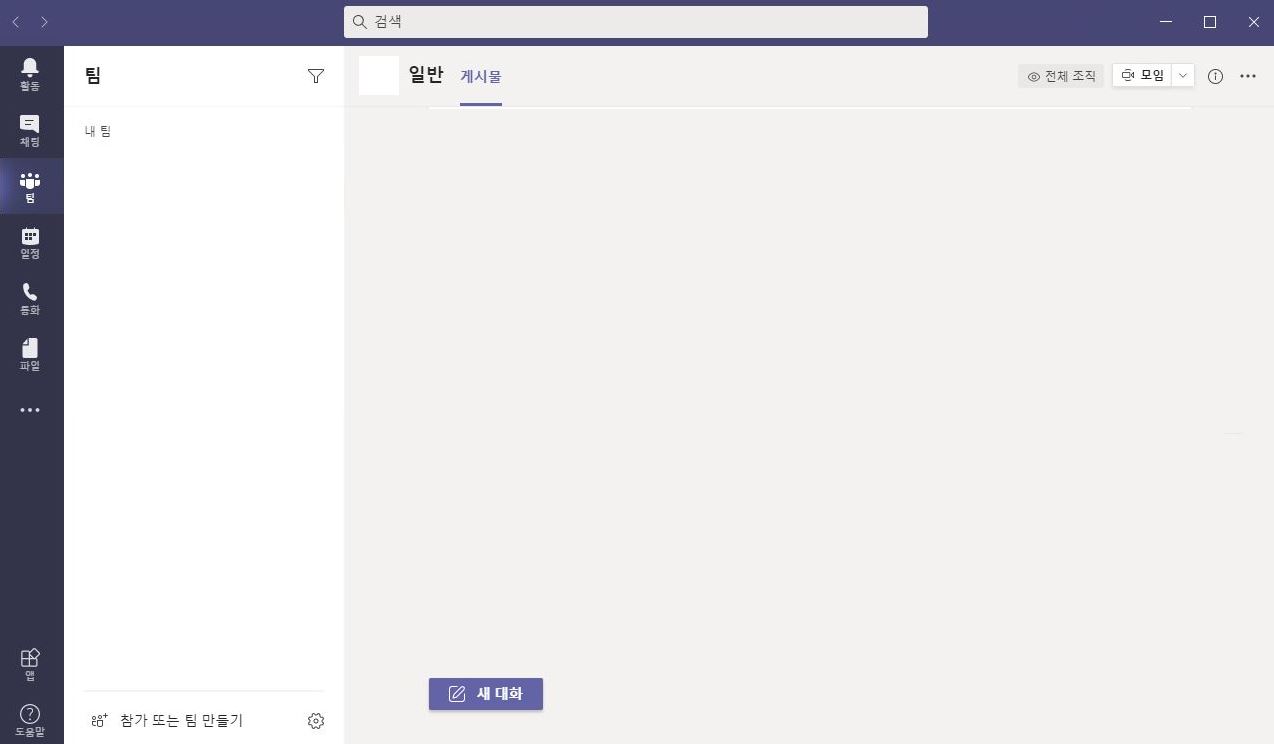Minimize the Teams window
Image resolution: width=1274 pixels, height=744 pixels.
click(x=1165, y=22)
